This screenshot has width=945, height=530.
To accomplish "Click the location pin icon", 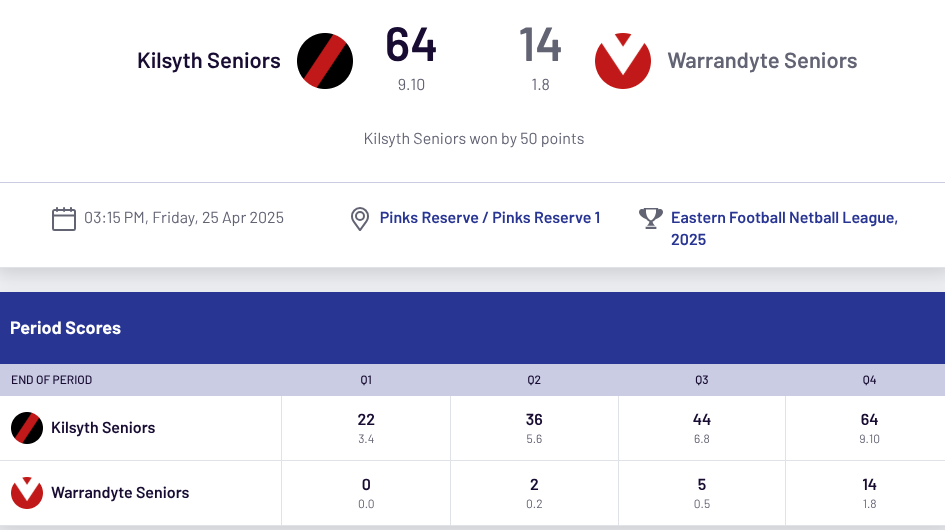I will point(360,218).
